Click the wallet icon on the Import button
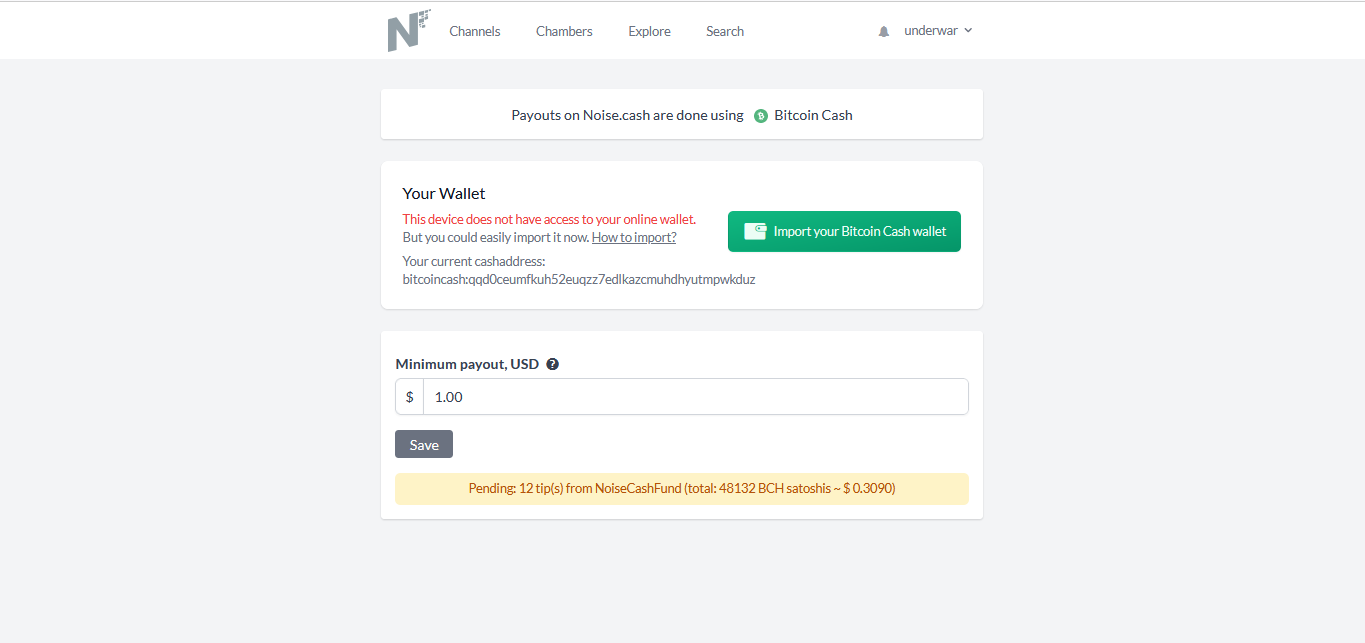 point(755,231)
